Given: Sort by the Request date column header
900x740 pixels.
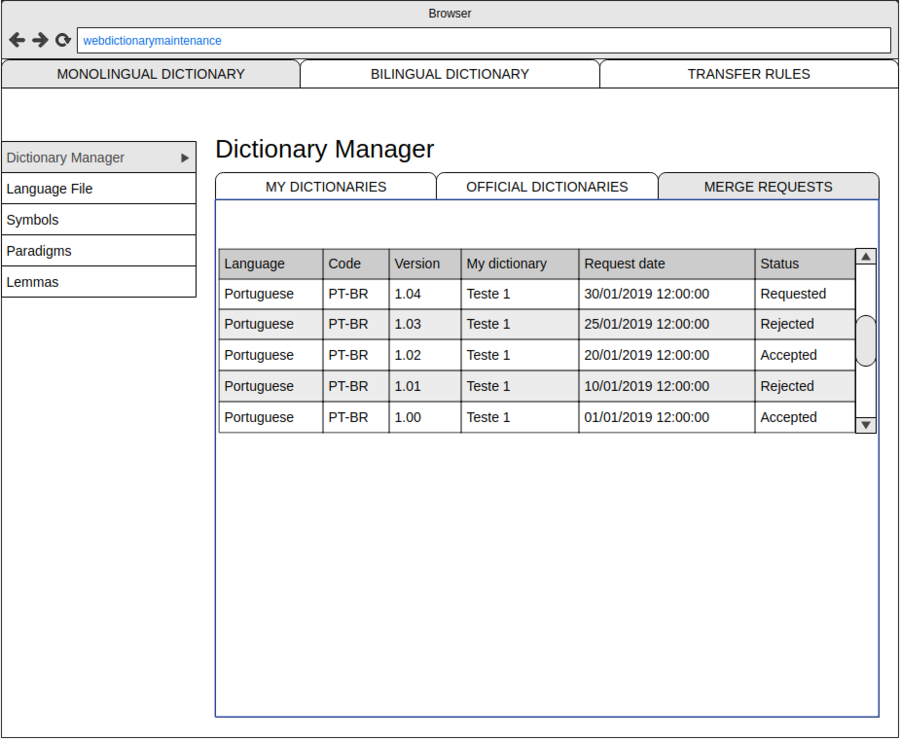Looking at the screenshot, I should pyautogui.click(x=666, y=264).
